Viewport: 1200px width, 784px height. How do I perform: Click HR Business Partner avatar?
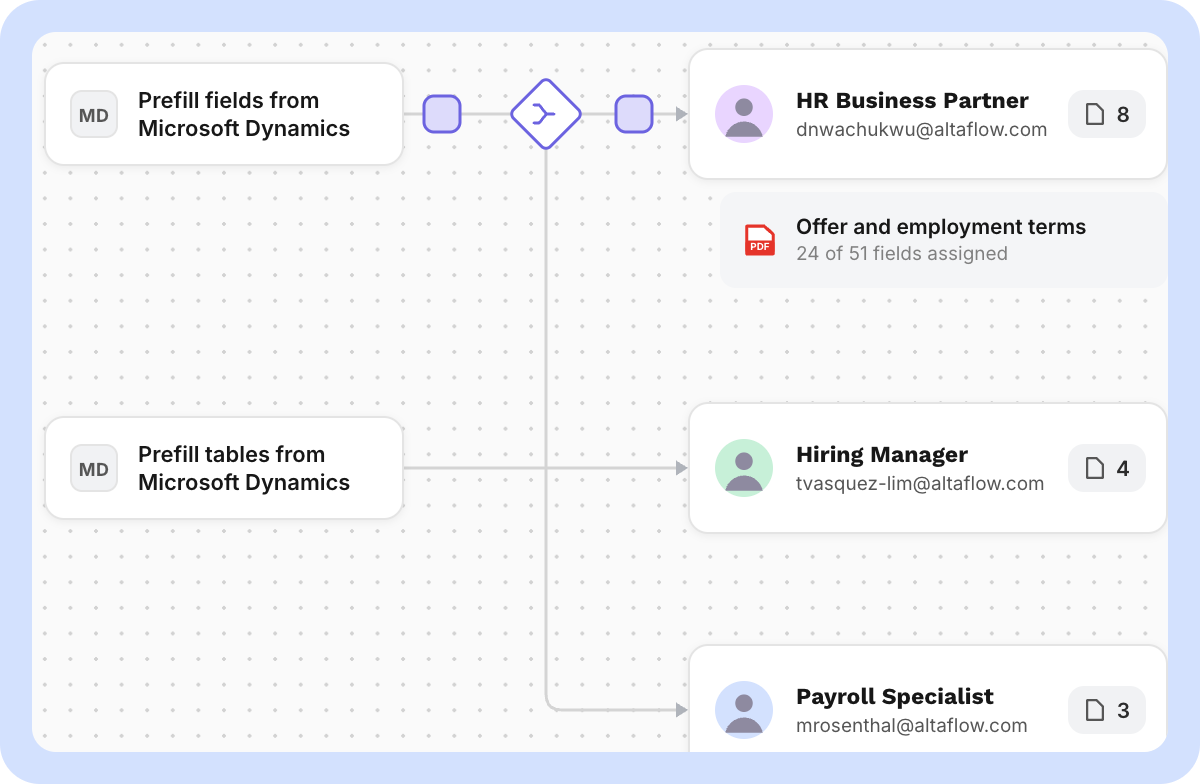tap(744, 114)
